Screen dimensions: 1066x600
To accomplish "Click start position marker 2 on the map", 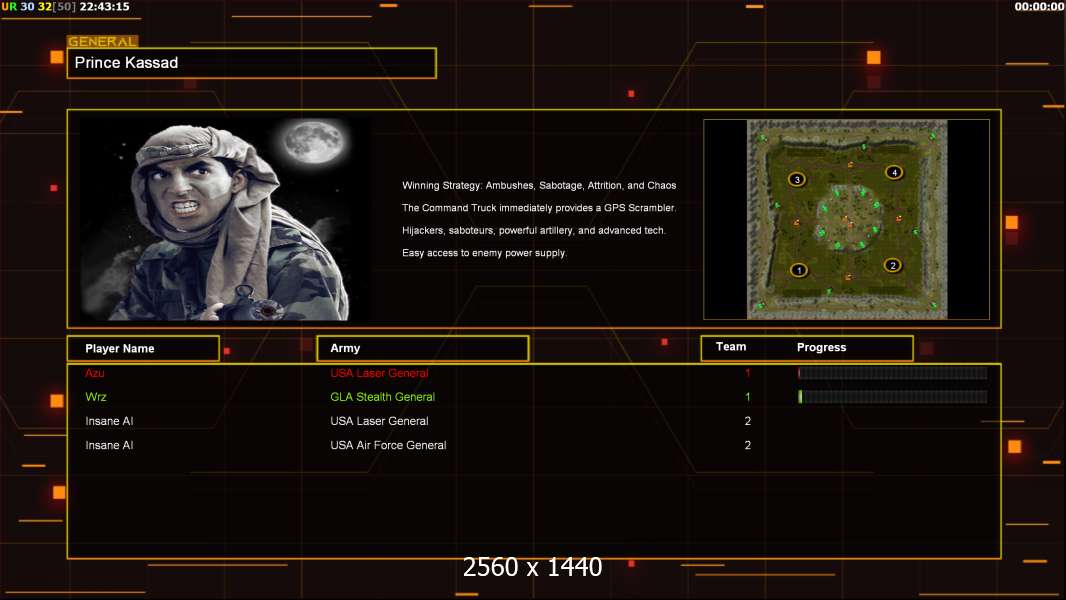I will coord(893,265).
